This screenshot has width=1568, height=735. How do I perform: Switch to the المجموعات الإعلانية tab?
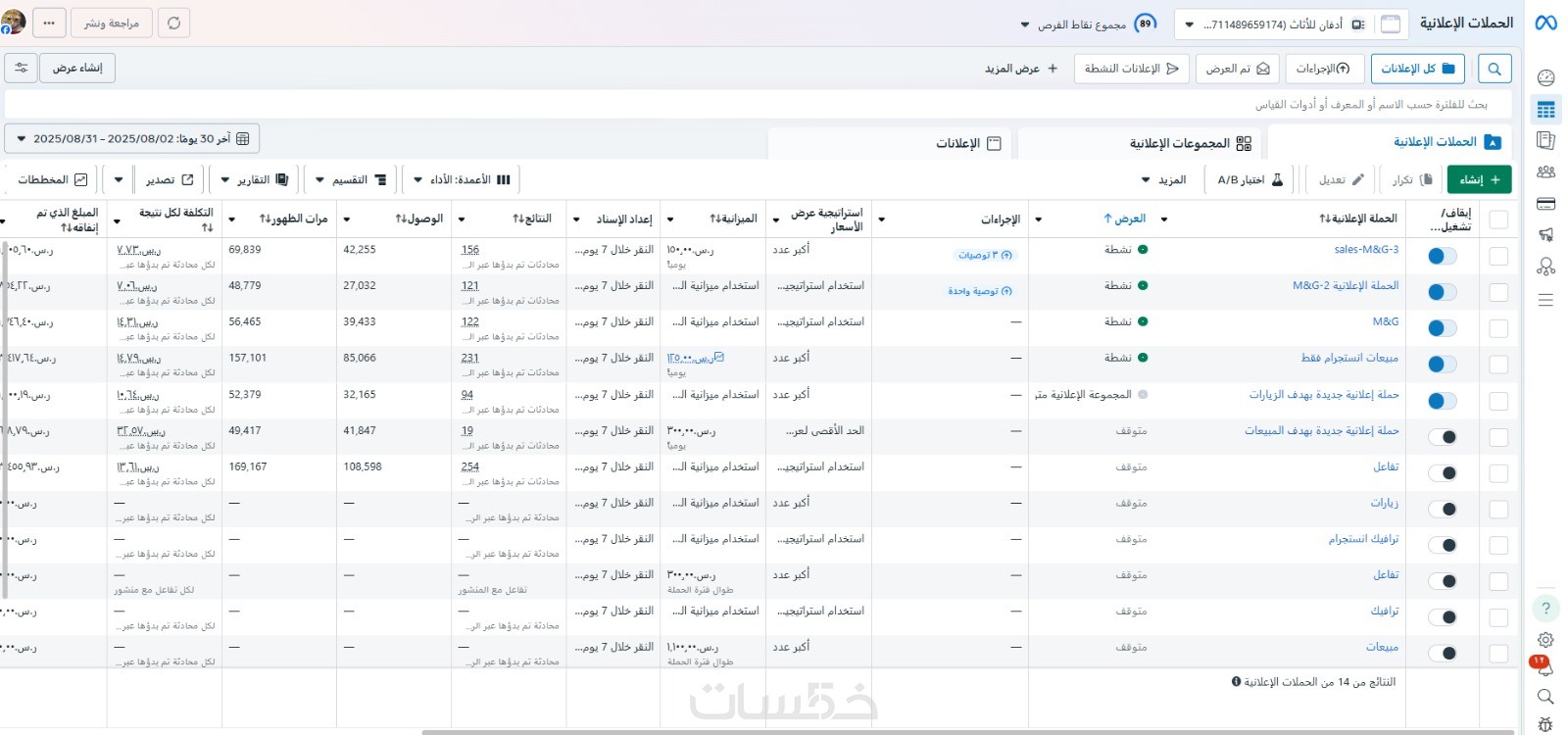pyautogui.click(x=1140, y=143)
